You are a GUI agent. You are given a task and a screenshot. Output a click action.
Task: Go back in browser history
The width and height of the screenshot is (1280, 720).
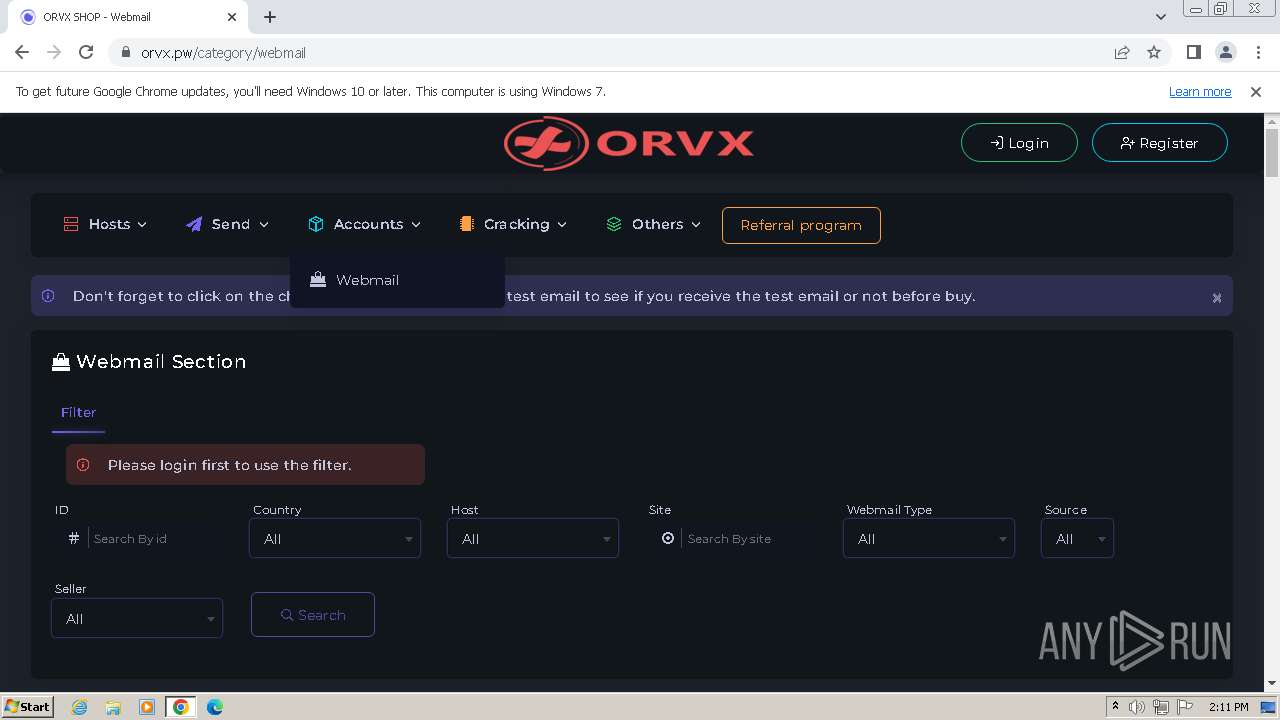[x=22, y=52]
